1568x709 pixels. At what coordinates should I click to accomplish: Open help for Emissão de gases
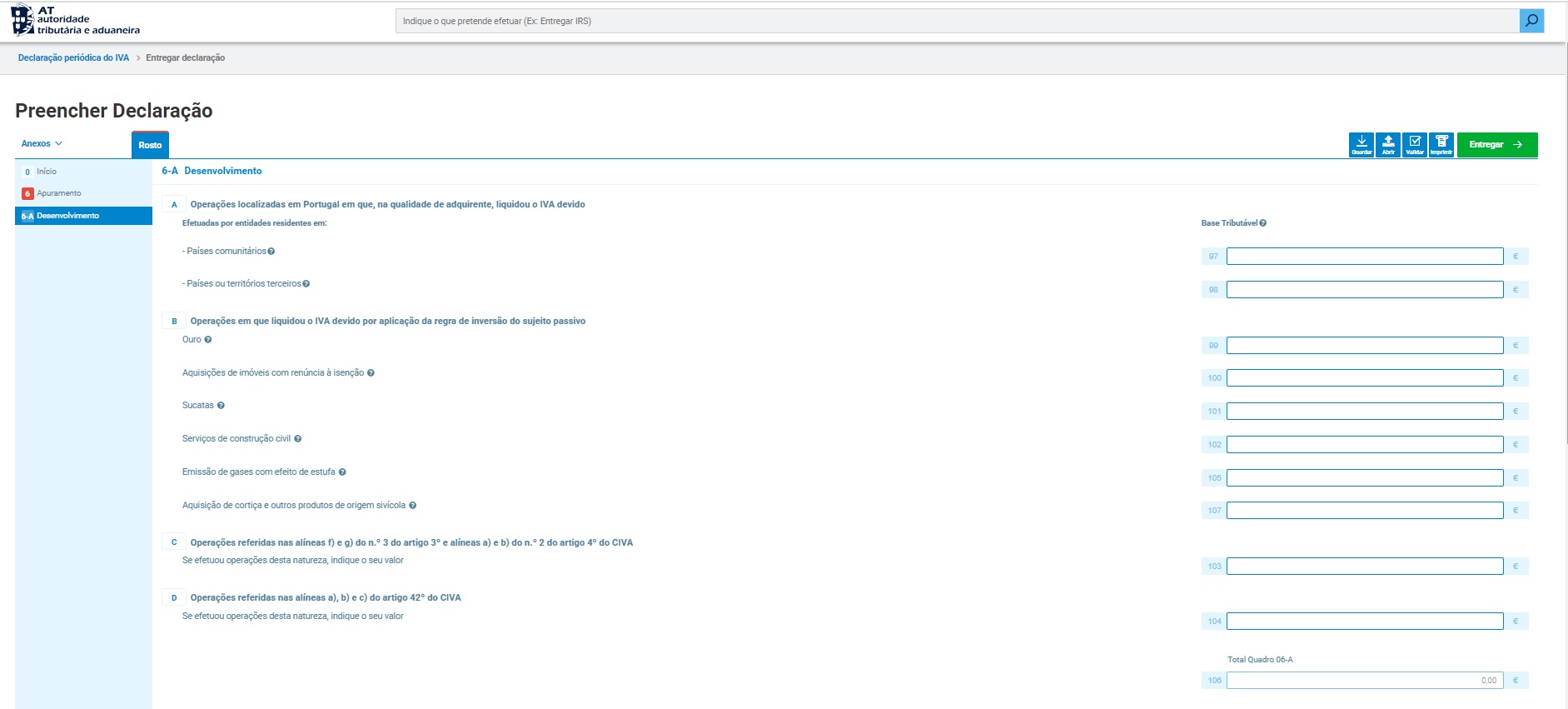click(342, 472)
